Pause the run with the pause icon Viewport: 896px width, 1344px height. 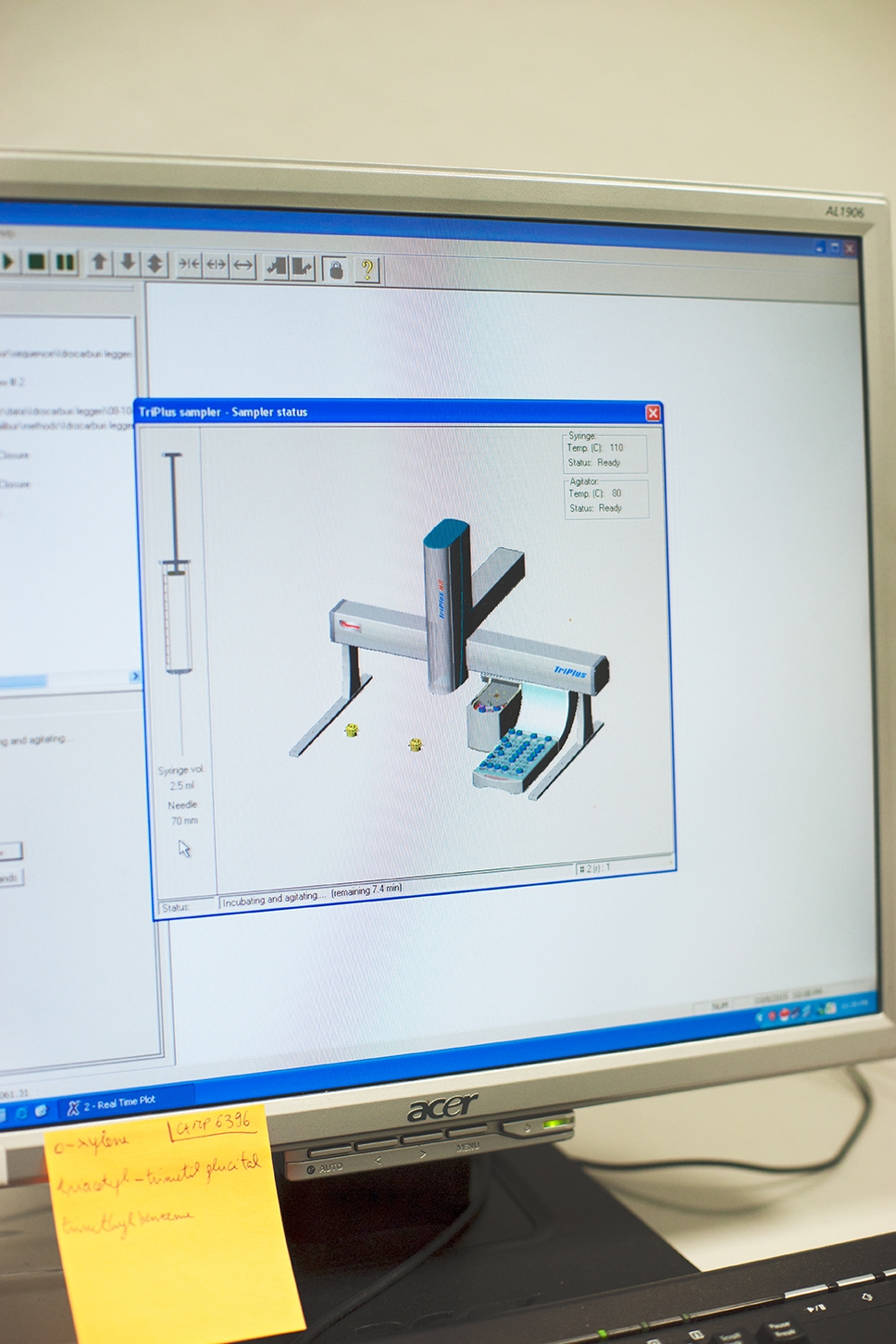pos(65,263)
